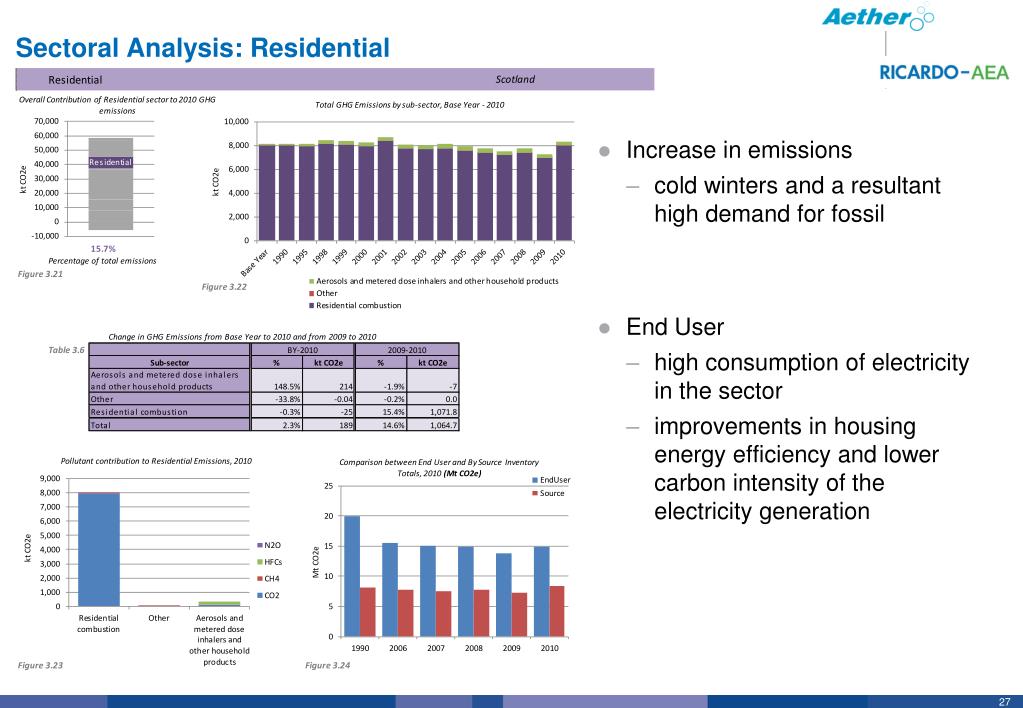The image size is (1023, 708).
Task: Click the 15.7% percentage value
Action: (103, 249)
